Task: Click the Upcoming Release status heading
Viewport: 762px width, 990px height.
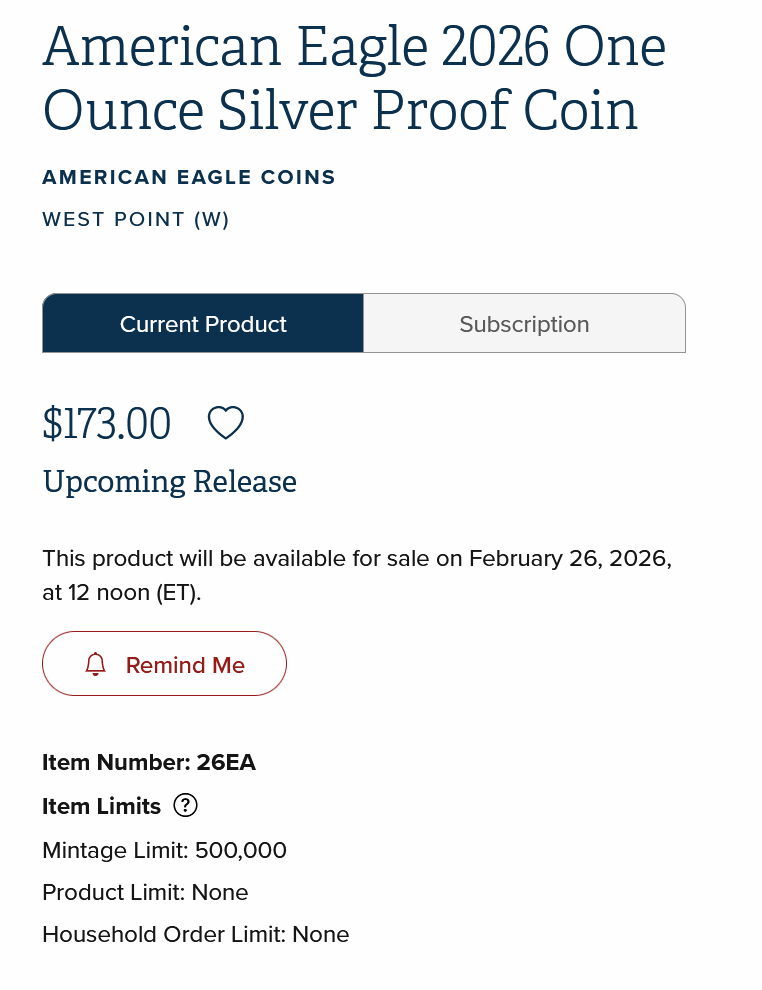Action: click(169, 482)
